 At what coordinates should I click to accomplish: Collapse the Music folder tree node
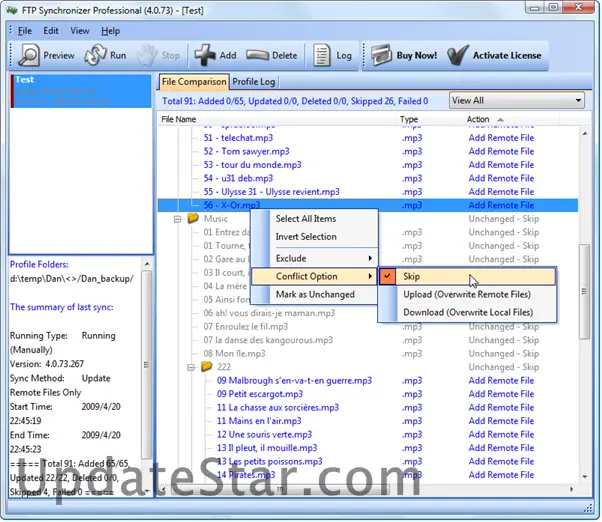click(177, 219)
